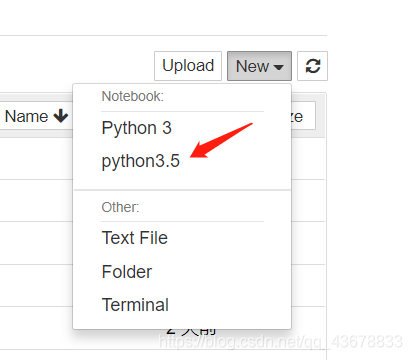The image size is (412, 360).
Task: Refresh the notebook list icon
Action: [x=313, y=66]
